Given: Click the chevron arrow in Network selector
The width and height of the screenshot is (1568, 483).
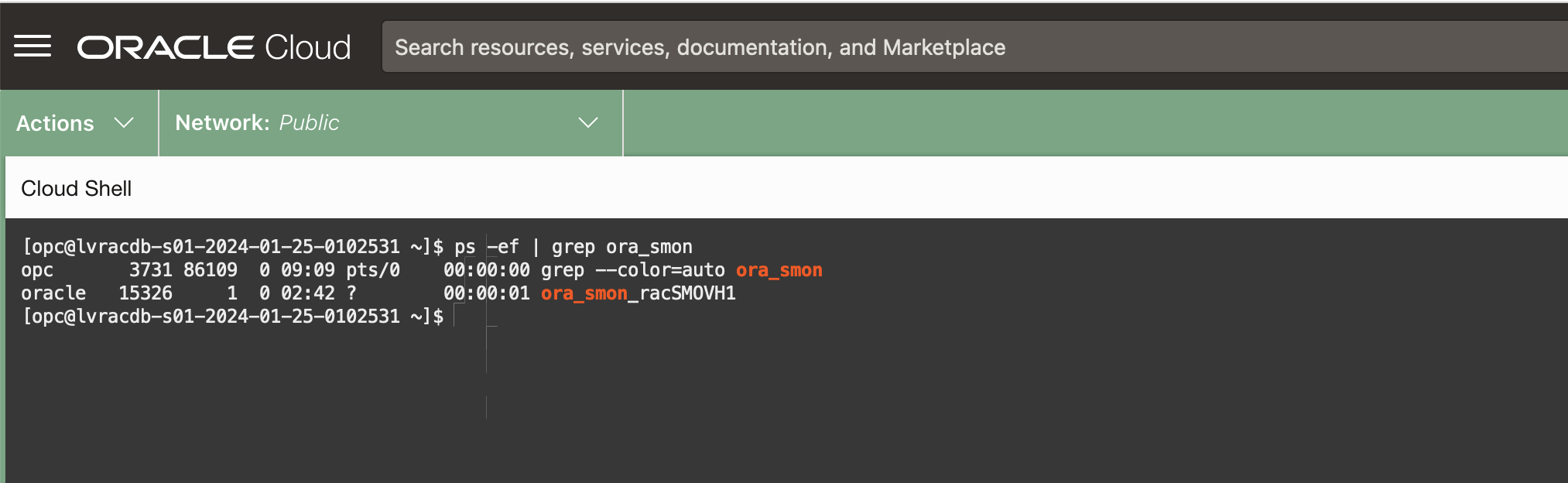Looking at the screenshot, I should [588, 123].
